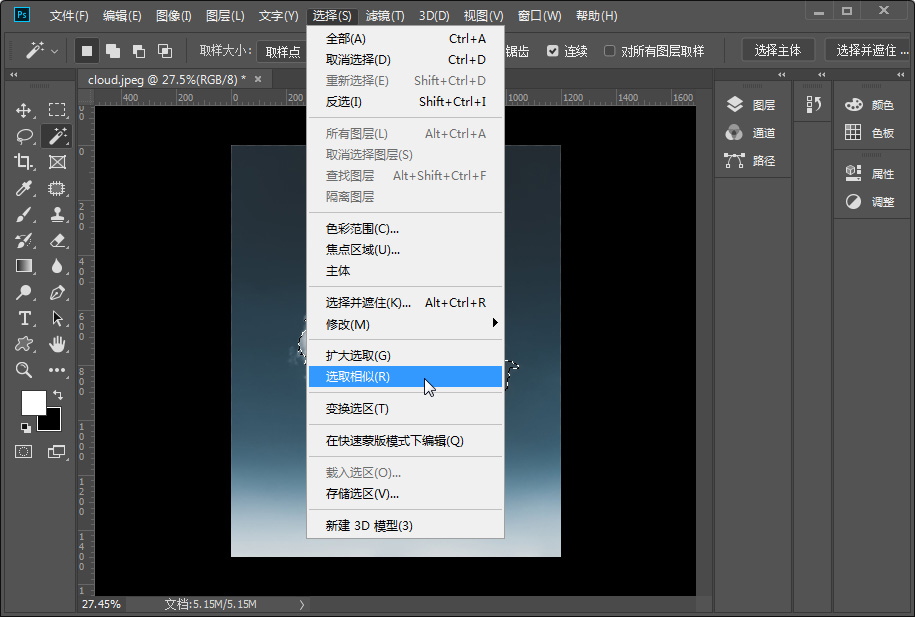The height and width of the screenshot is (617, 915).
Task: Click the 选择并遮住 button
Action: coord(869,51)
